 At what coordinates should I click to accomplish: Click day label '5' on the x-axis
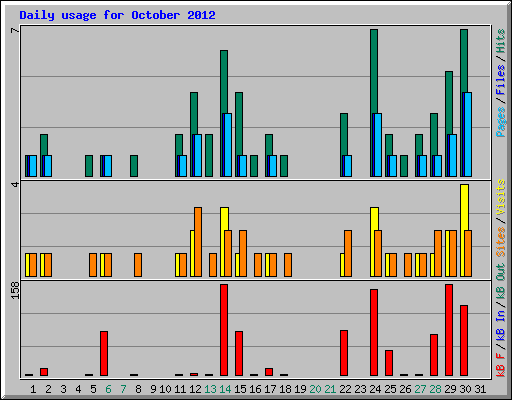[93, 389]
